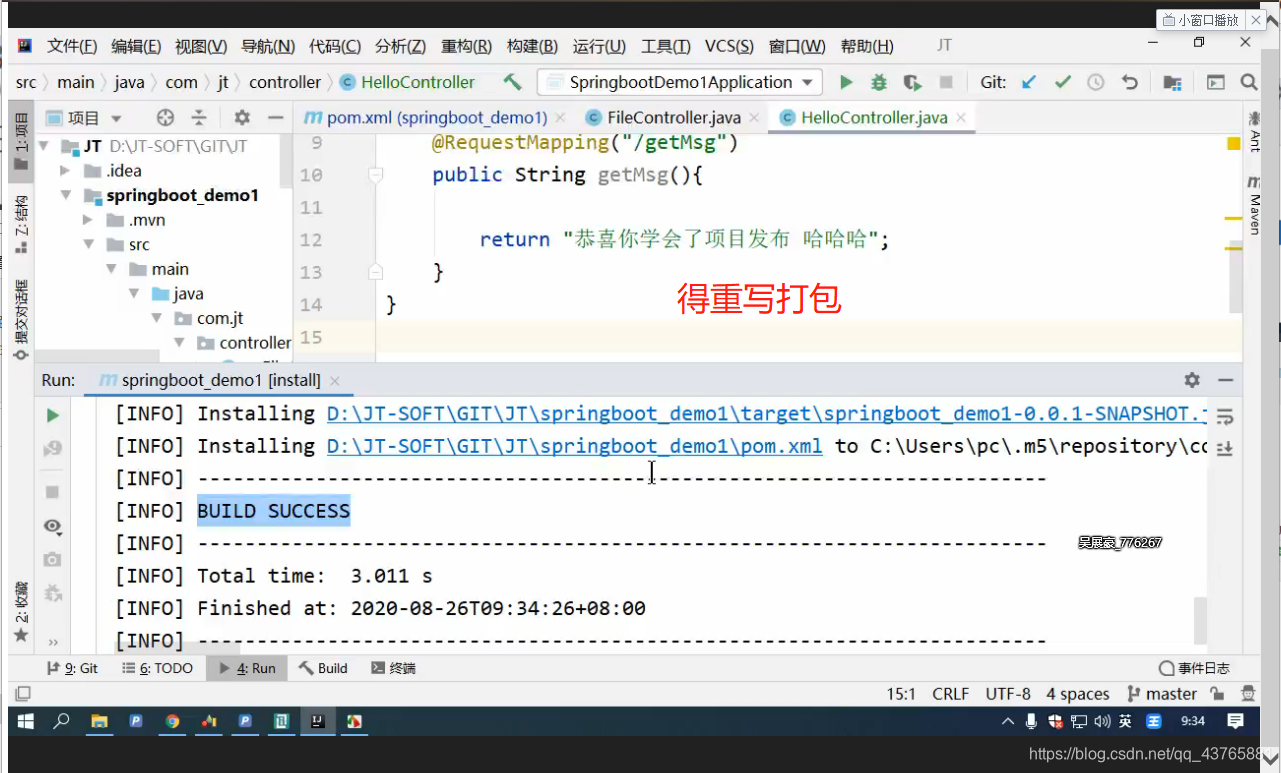Open the springboot_demo1 jar path link

767,414
